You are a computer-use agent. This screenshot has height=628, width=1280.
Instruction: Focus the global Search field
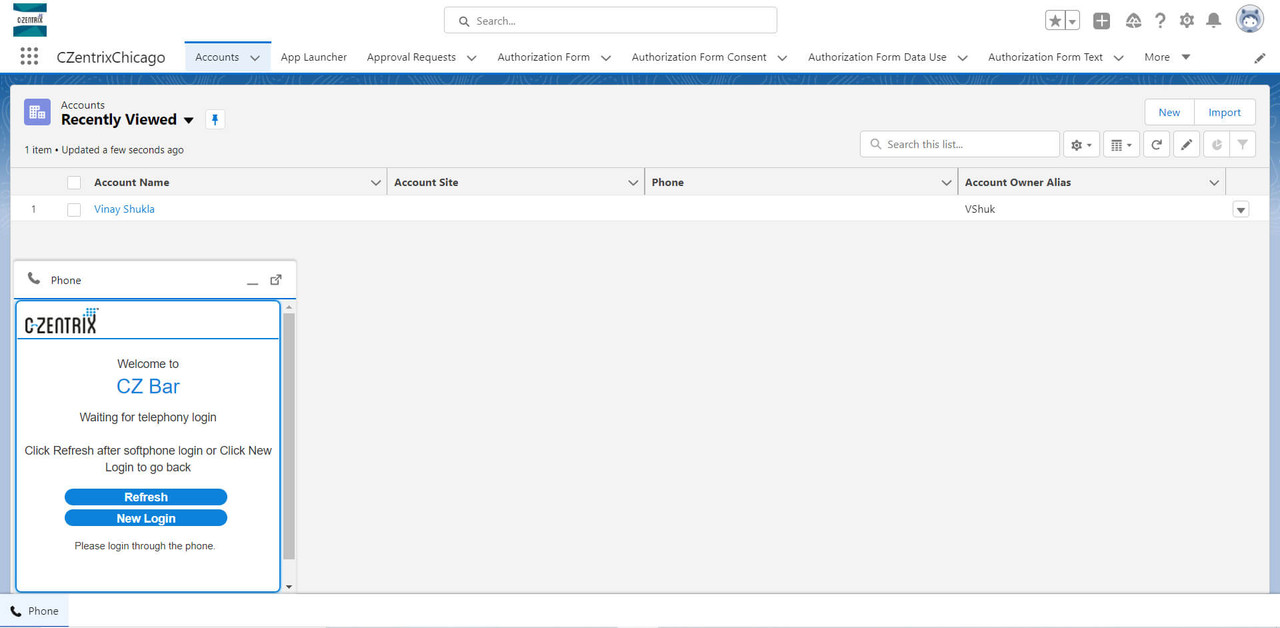click(x=610, y=21)
